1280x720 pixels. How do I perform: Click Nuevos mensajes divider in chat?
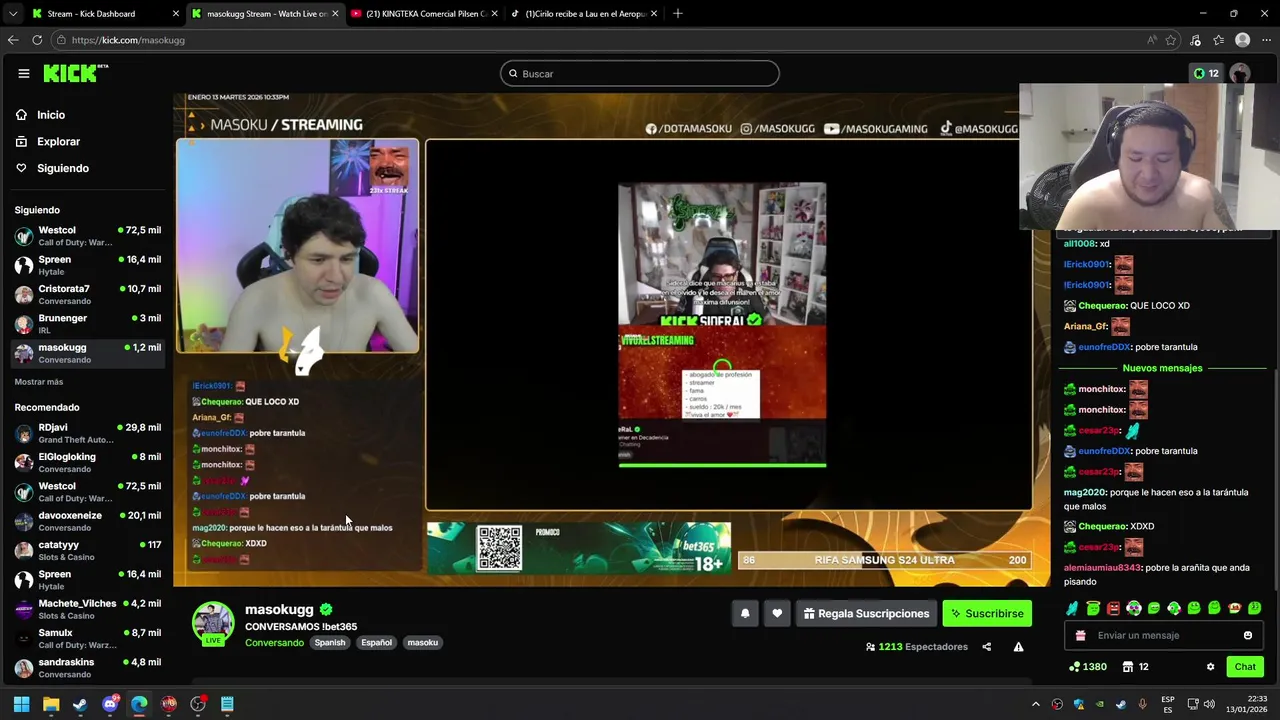(1162, 368)
